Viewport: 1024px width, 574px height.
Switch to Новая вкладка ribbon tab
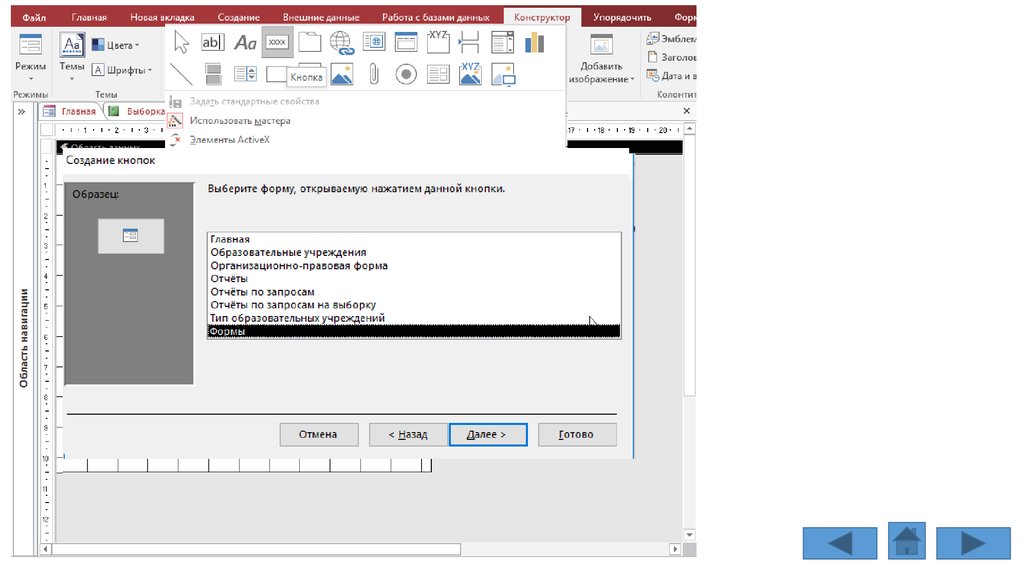pyautogui.click(x=162, y=18)
